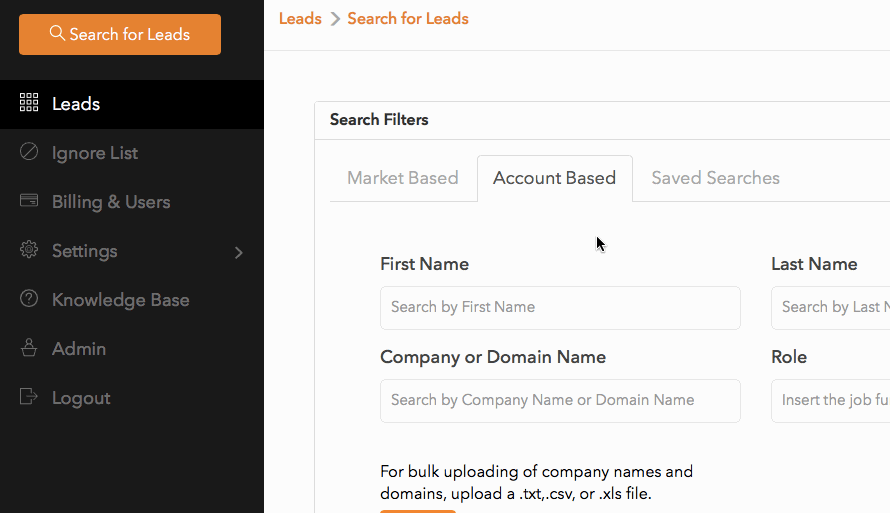Open the Saved Searches tab
This screenshot has width=890, height=513.
click(x=715, y=178)
